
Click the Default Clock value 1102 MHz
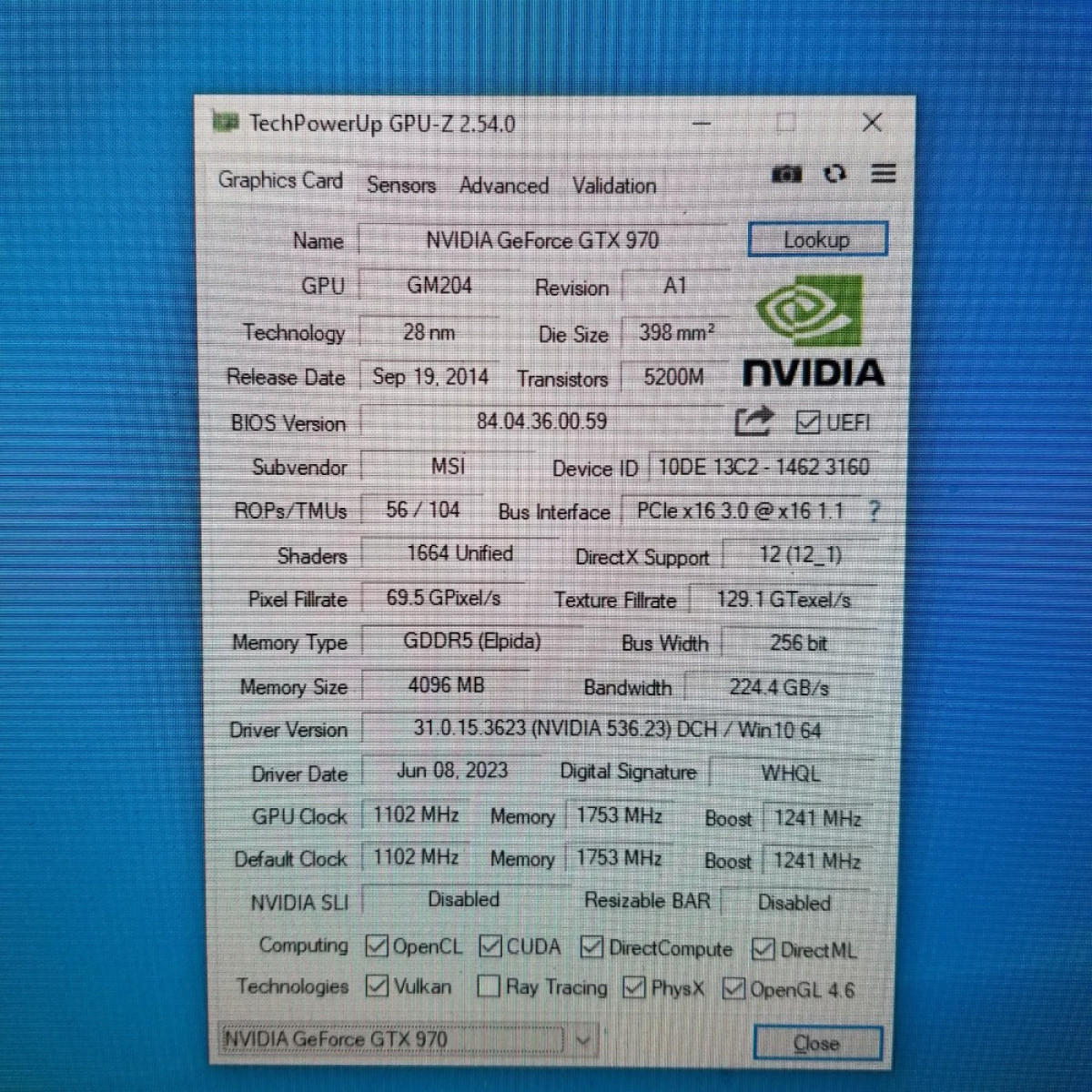click(x=417, y=857)
